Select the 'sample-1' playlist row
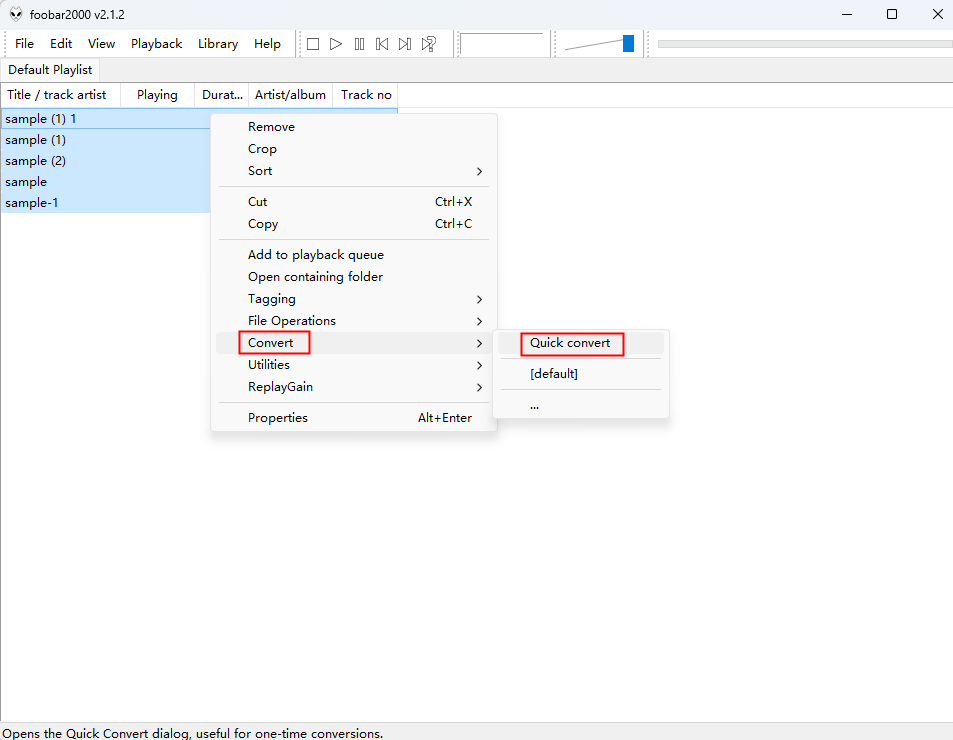This screenshot has width=953, height=740. coord(106,203)
